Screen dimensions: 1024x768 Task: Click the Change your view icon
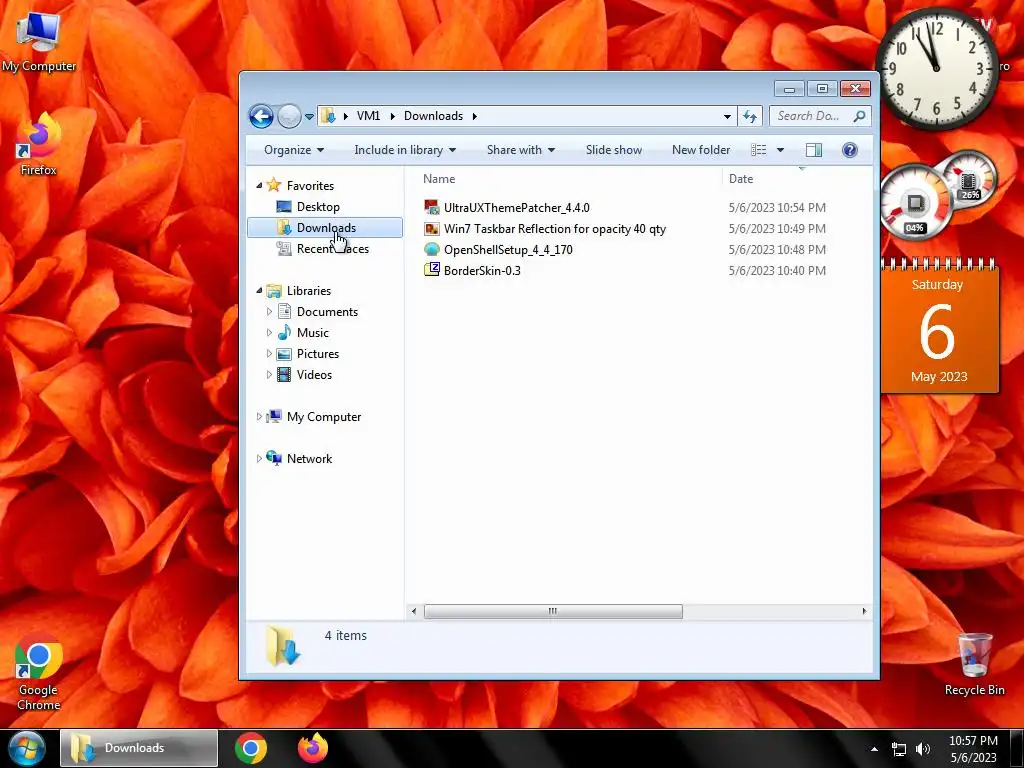[758, 150]
